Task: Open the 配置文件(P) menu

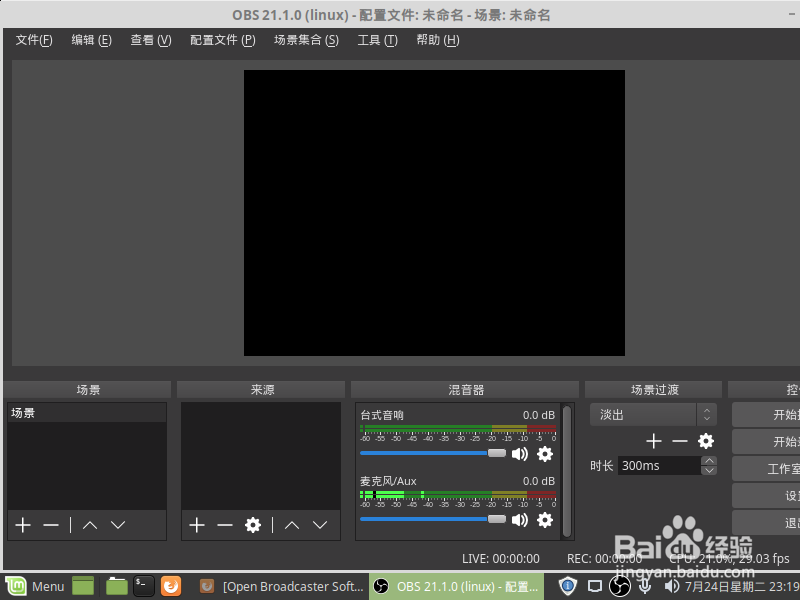Action: [222, 40]
